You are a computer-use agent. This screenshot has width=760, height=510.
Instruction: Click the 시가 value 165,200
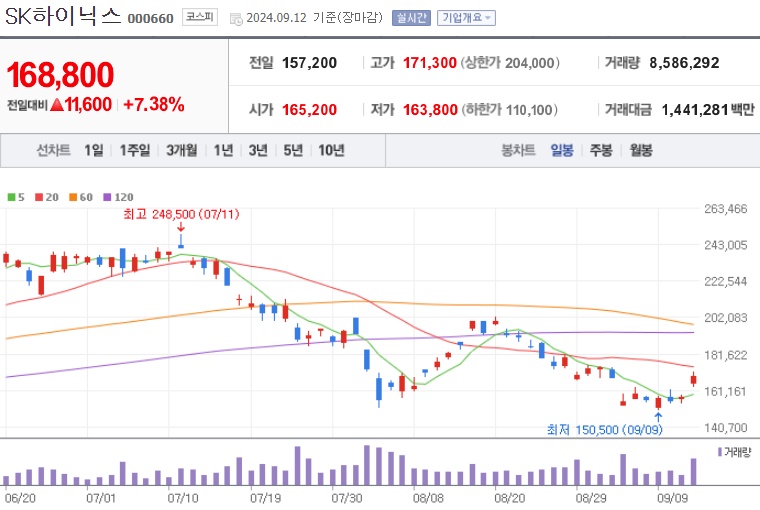coord(309,110)
